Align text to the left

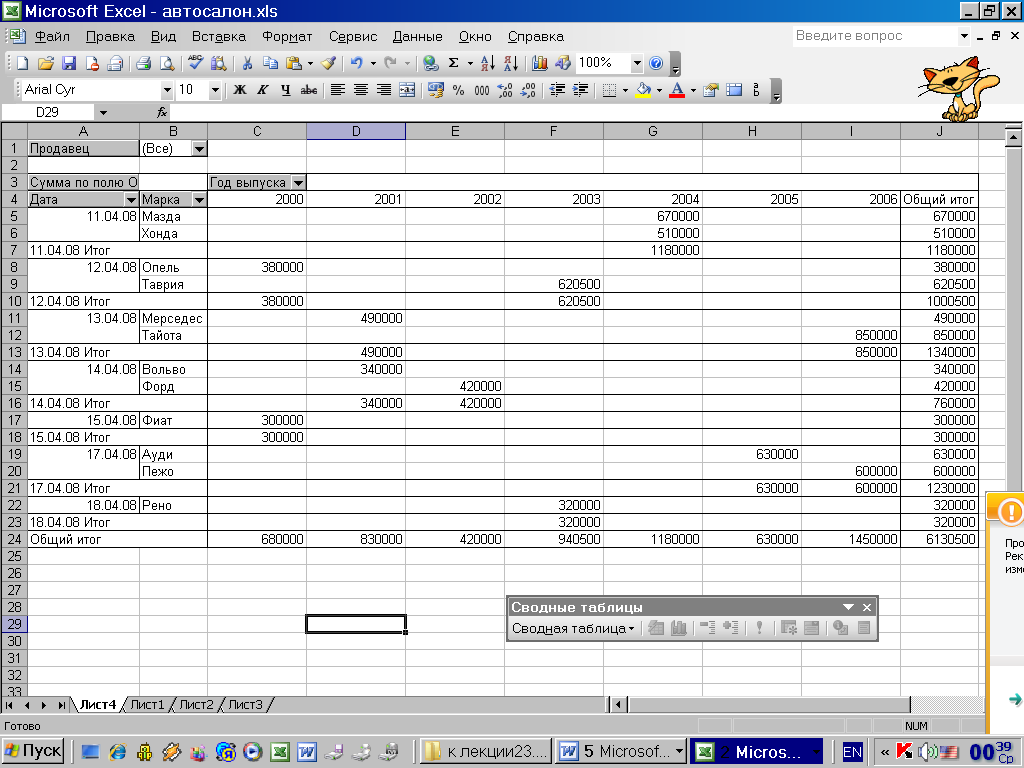338,90
